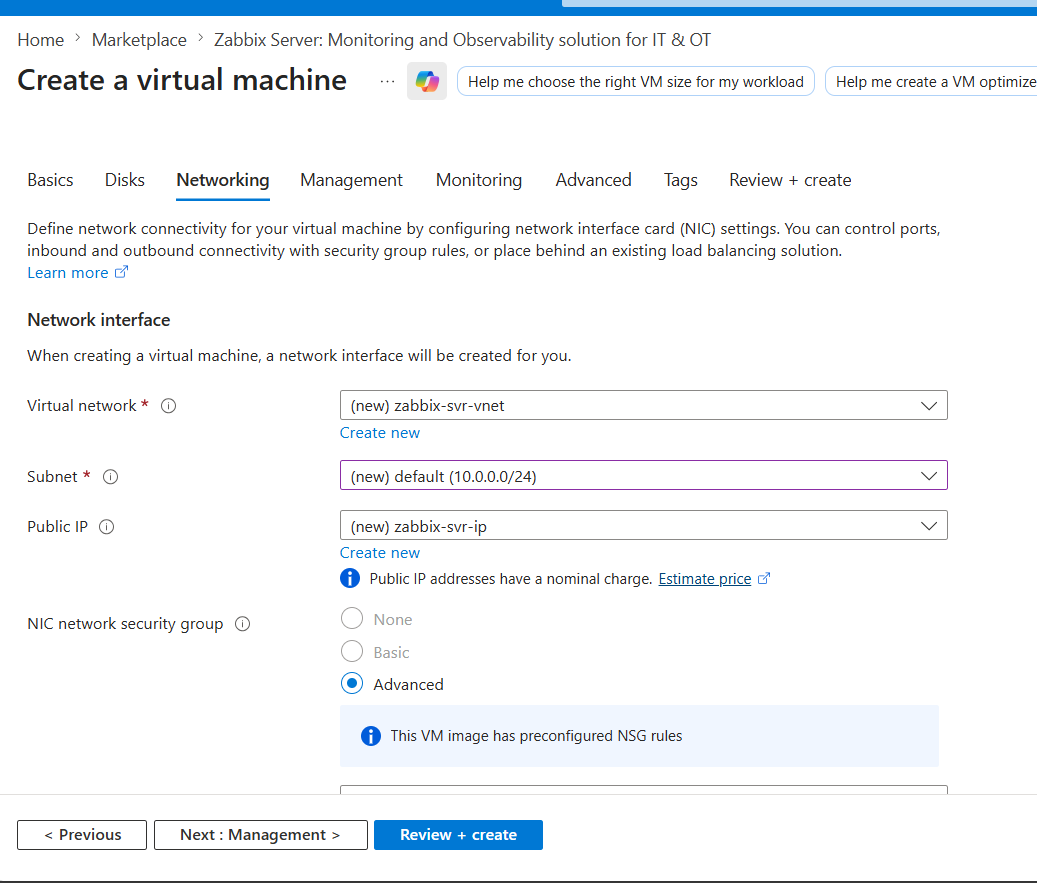Open the Review + create tab
This screenshot has height=883, width=1037.
[790, 180]
